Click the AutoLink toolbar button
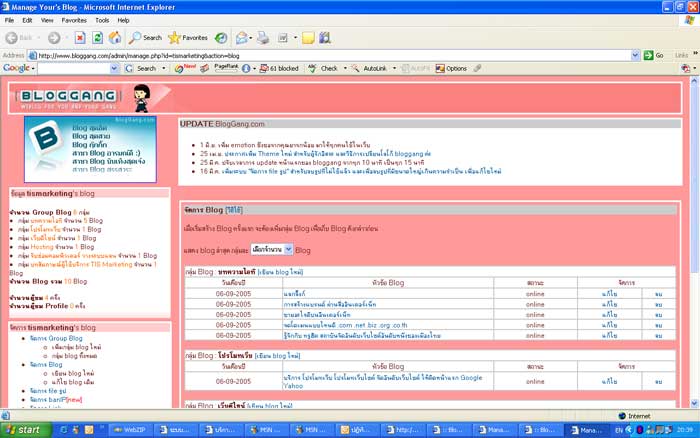Image resolution: width=700 pixels, height=438 pixels. click(370, 68)
